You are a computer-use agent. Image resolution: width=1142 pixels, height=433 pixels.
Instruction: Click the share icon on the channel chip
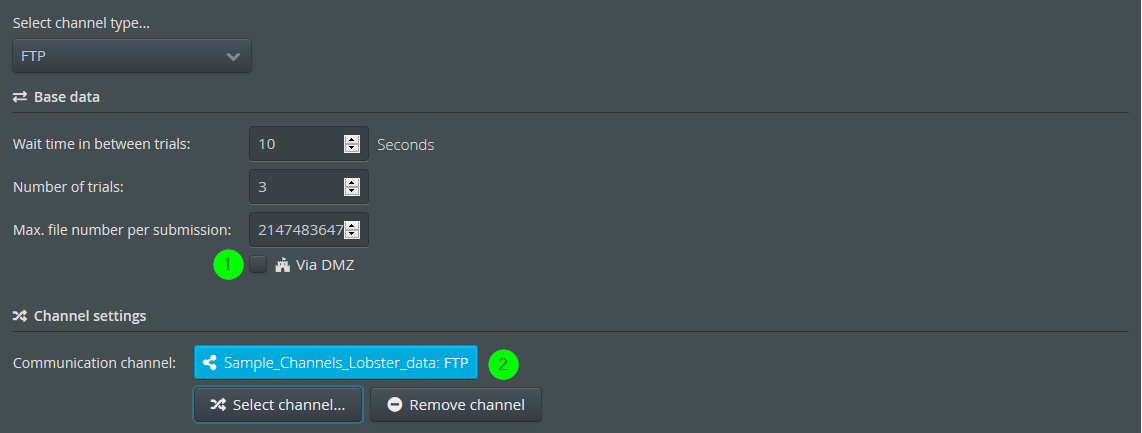click(210, 362)
